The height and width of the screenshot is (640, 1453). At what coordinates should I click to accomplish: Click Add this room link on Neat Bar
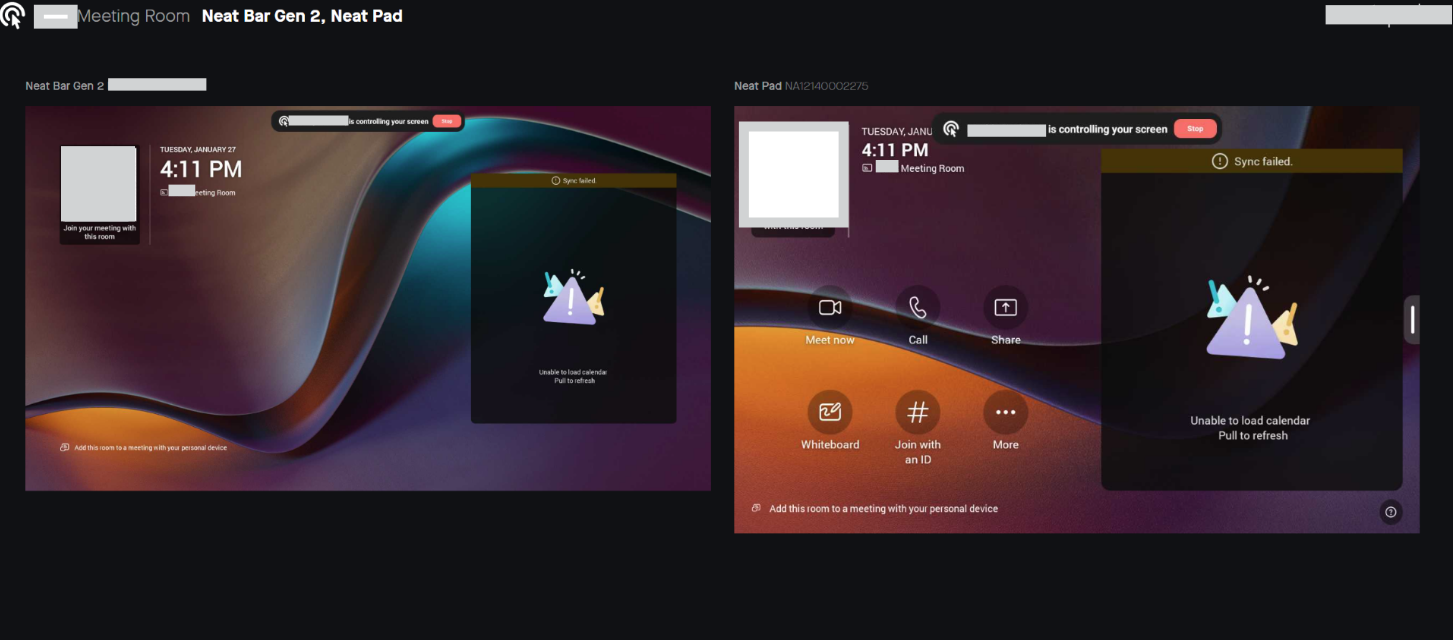144,448
